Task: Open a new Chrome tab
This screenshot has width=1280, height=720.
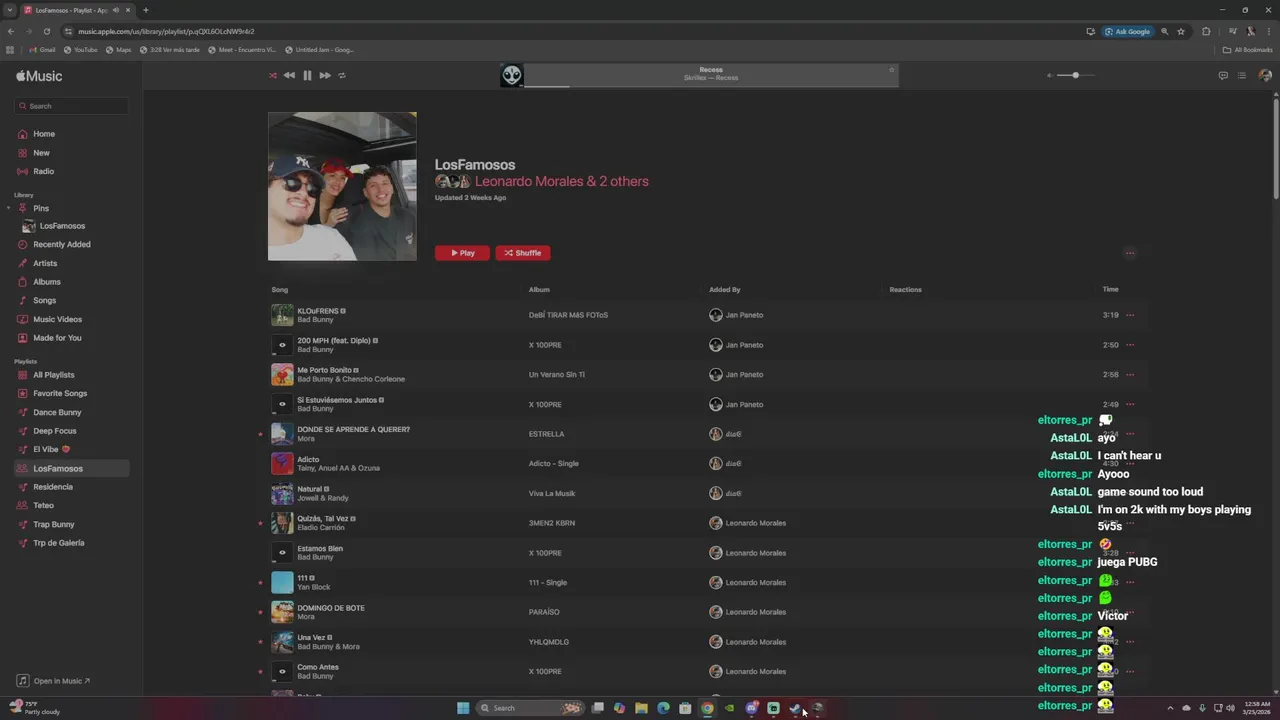Action: (x=145, y=10)
